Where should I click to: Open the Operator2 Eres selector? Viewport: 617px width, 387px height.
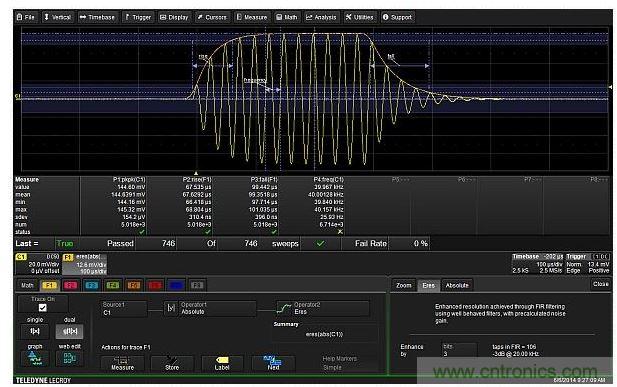pos(323,308)
